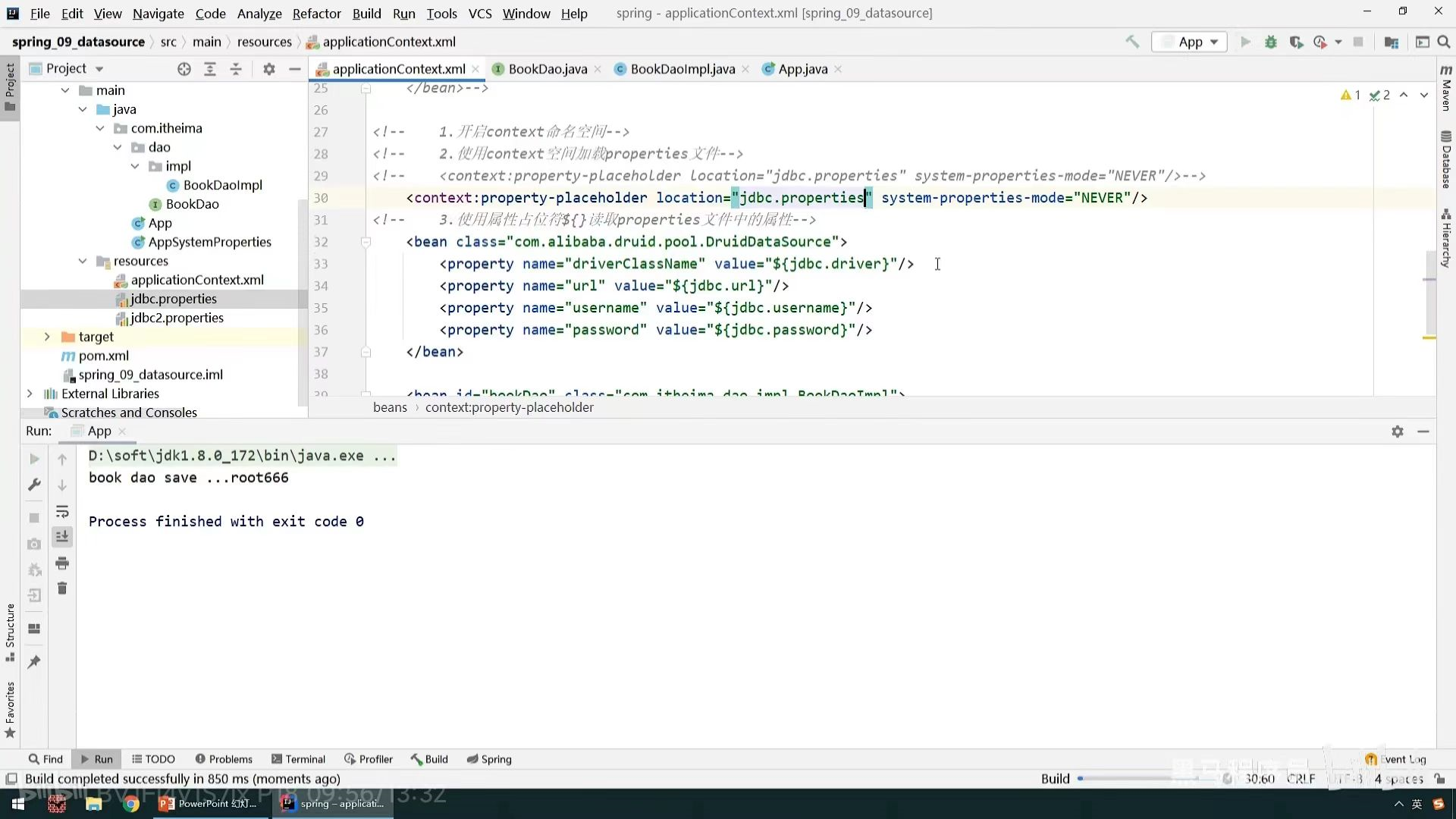Open the Terminal tool window
This screenshot has width=1456, height=819.
[298, 759]
